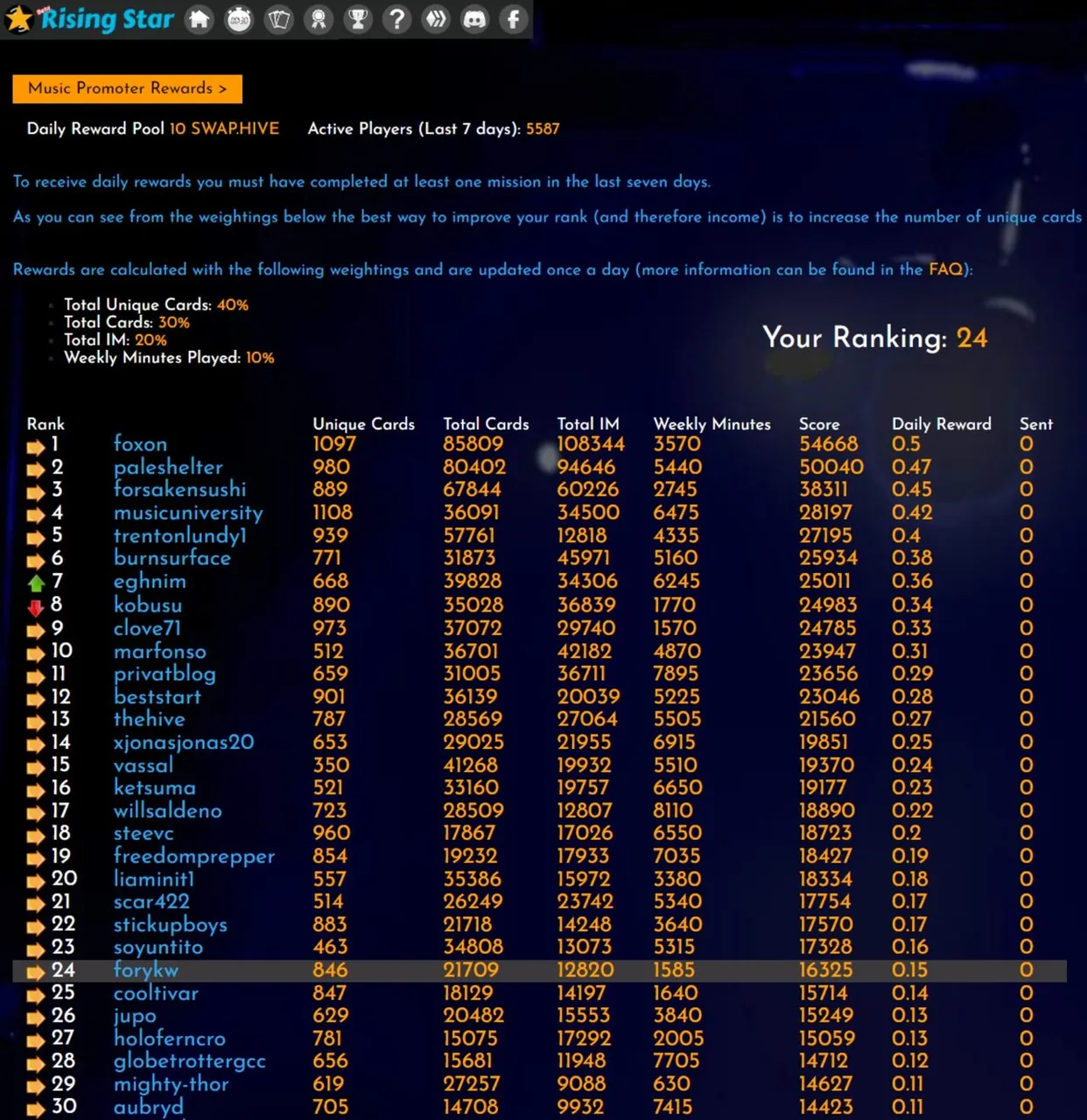Open the Home page icon
The image size is (1087, 1120).
tap(200, 19)
